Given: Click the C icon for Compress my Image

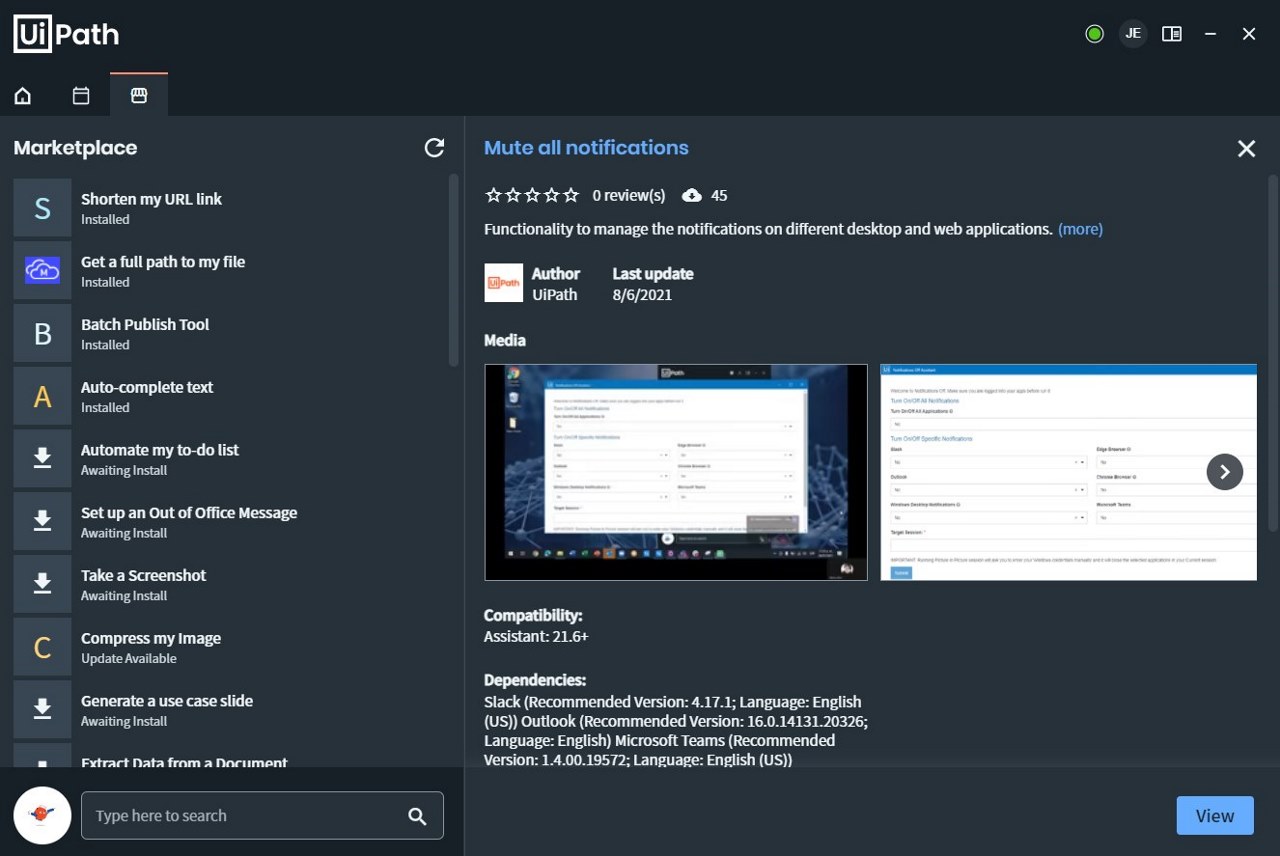Looking at the screenshot, I should tap(42, 647).
